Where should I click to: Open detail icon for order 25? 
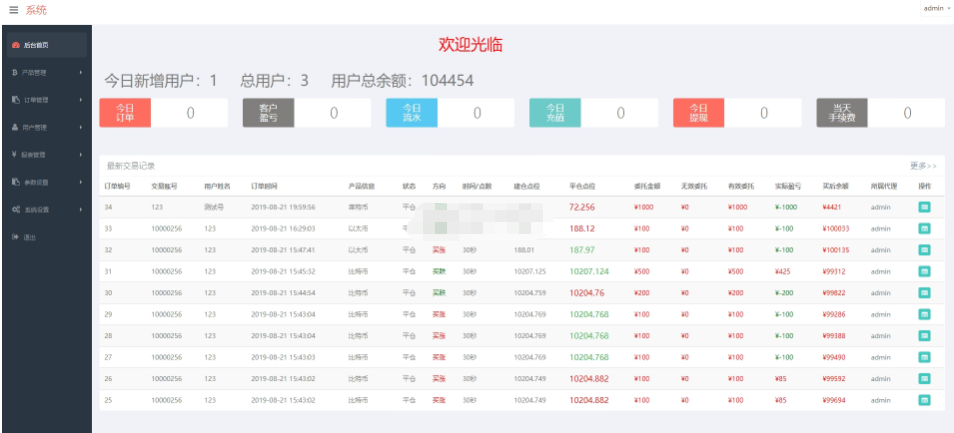(924, 400)
